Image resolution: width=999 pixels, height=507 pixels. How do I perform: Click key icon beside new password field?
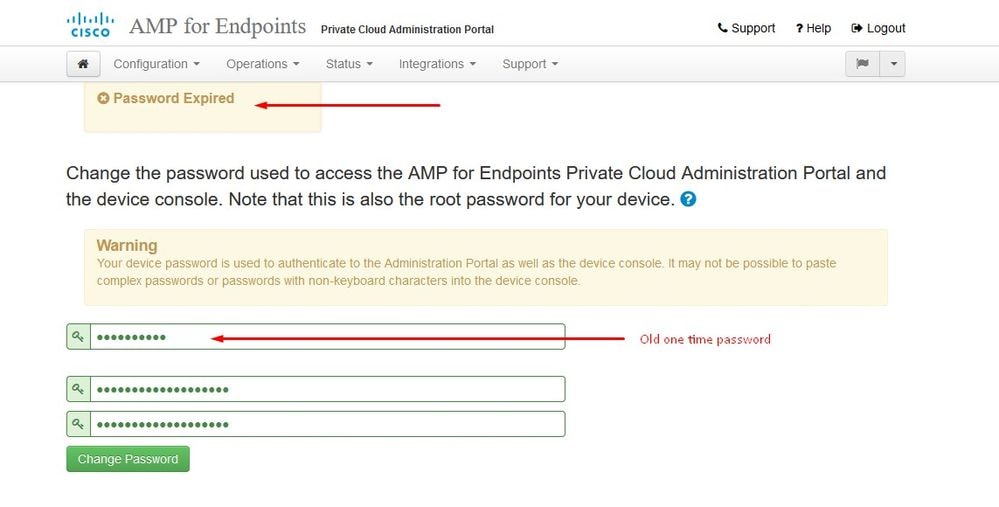[x=78, y=389]
